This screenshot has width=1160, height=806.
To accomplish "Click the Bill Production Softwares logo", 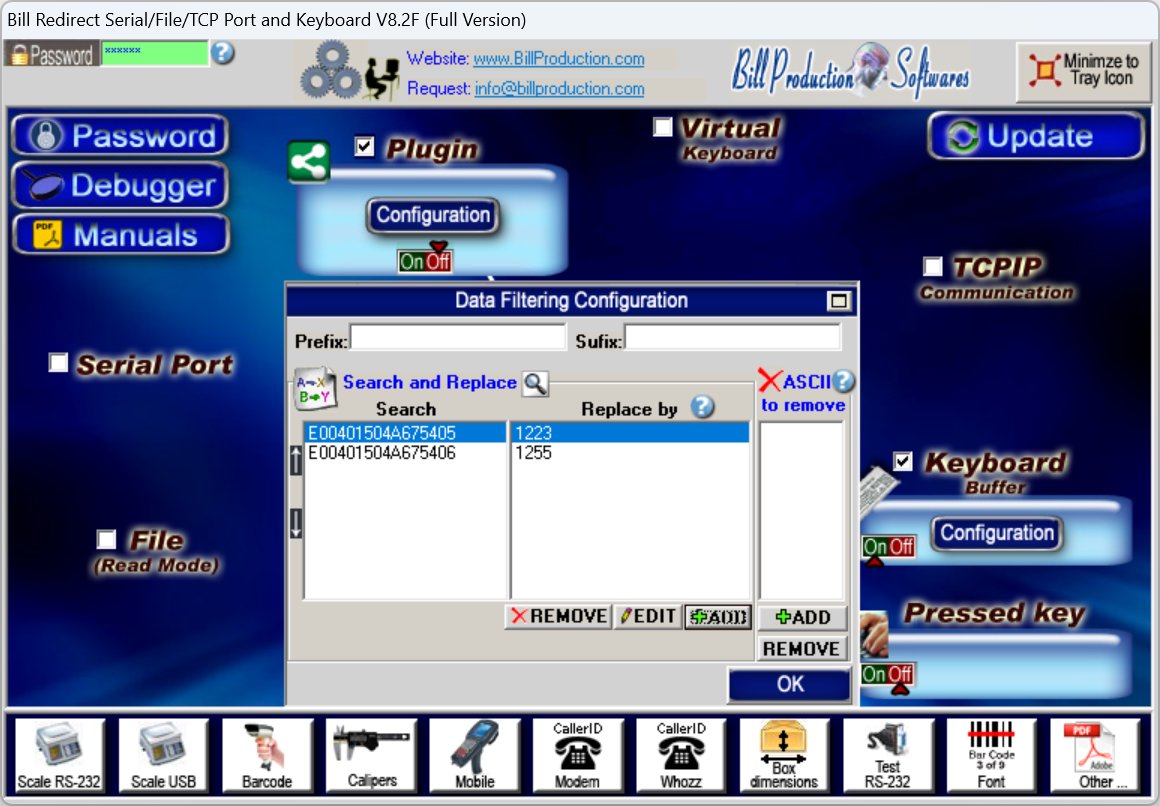I will click(851, 72).
